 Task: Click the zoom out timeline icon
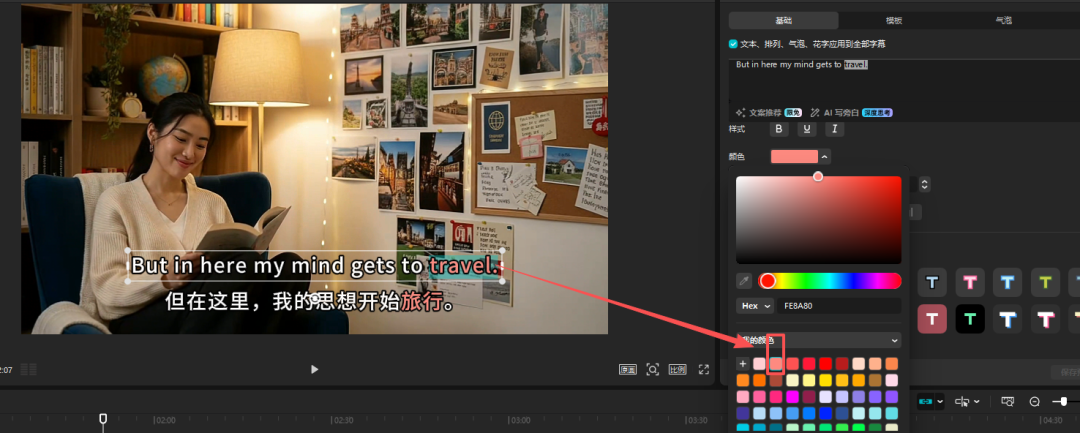pos(1035,401)
